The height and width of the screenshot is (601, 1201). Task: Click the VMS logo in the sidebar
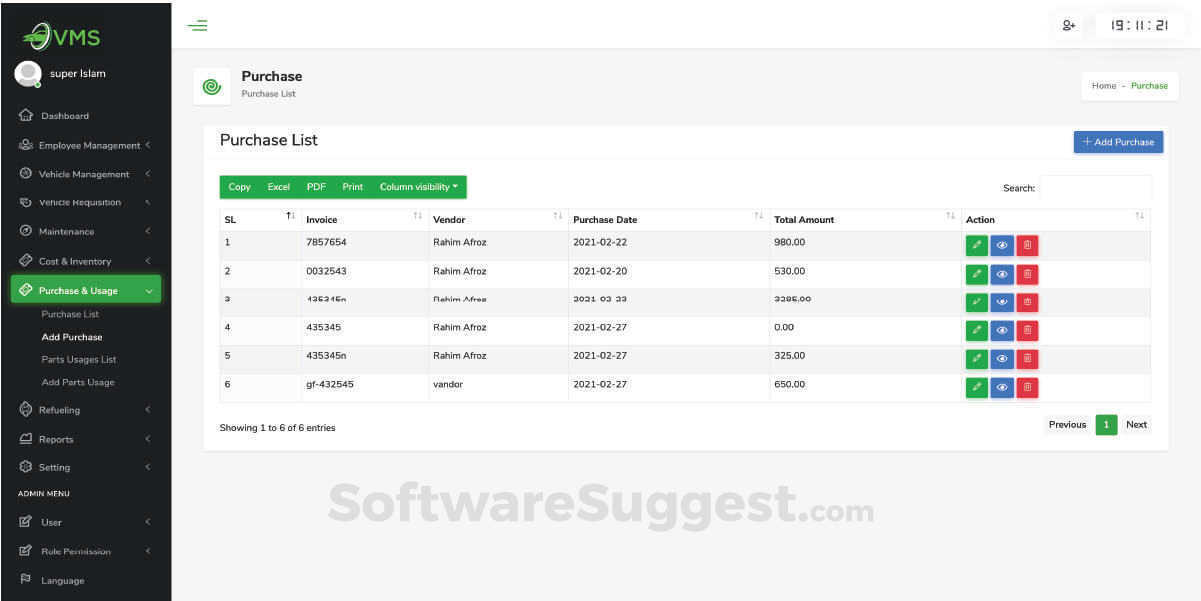coord(62,34)
